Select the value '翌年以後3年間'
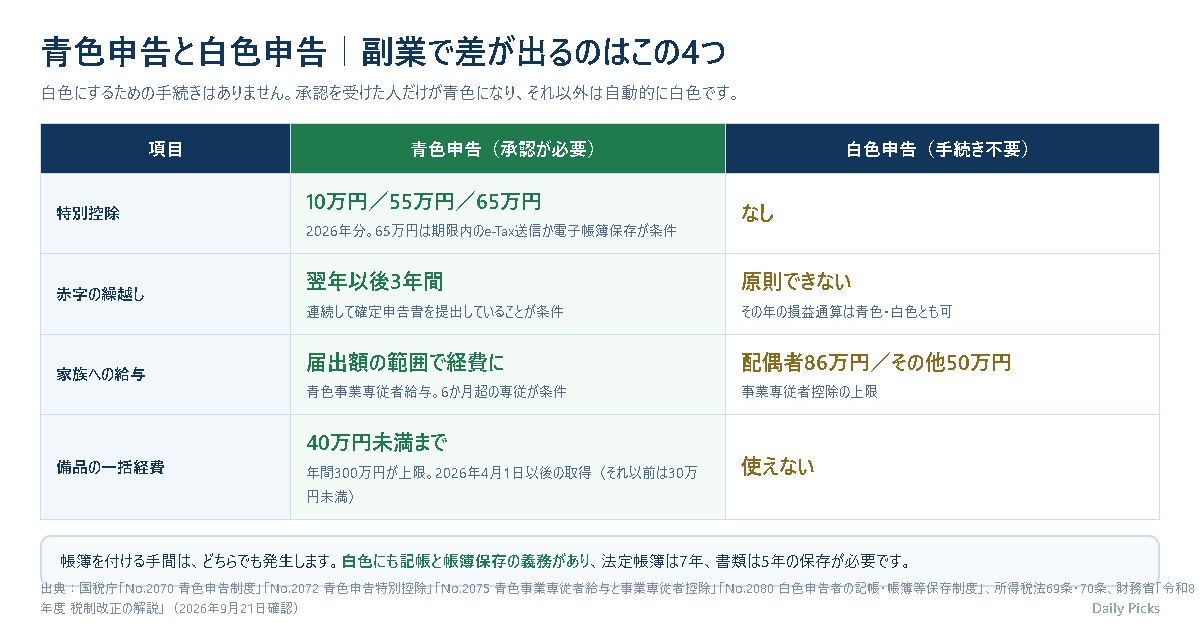The image size is (1200, 630). pyautogui.click(x=374, y=282)
